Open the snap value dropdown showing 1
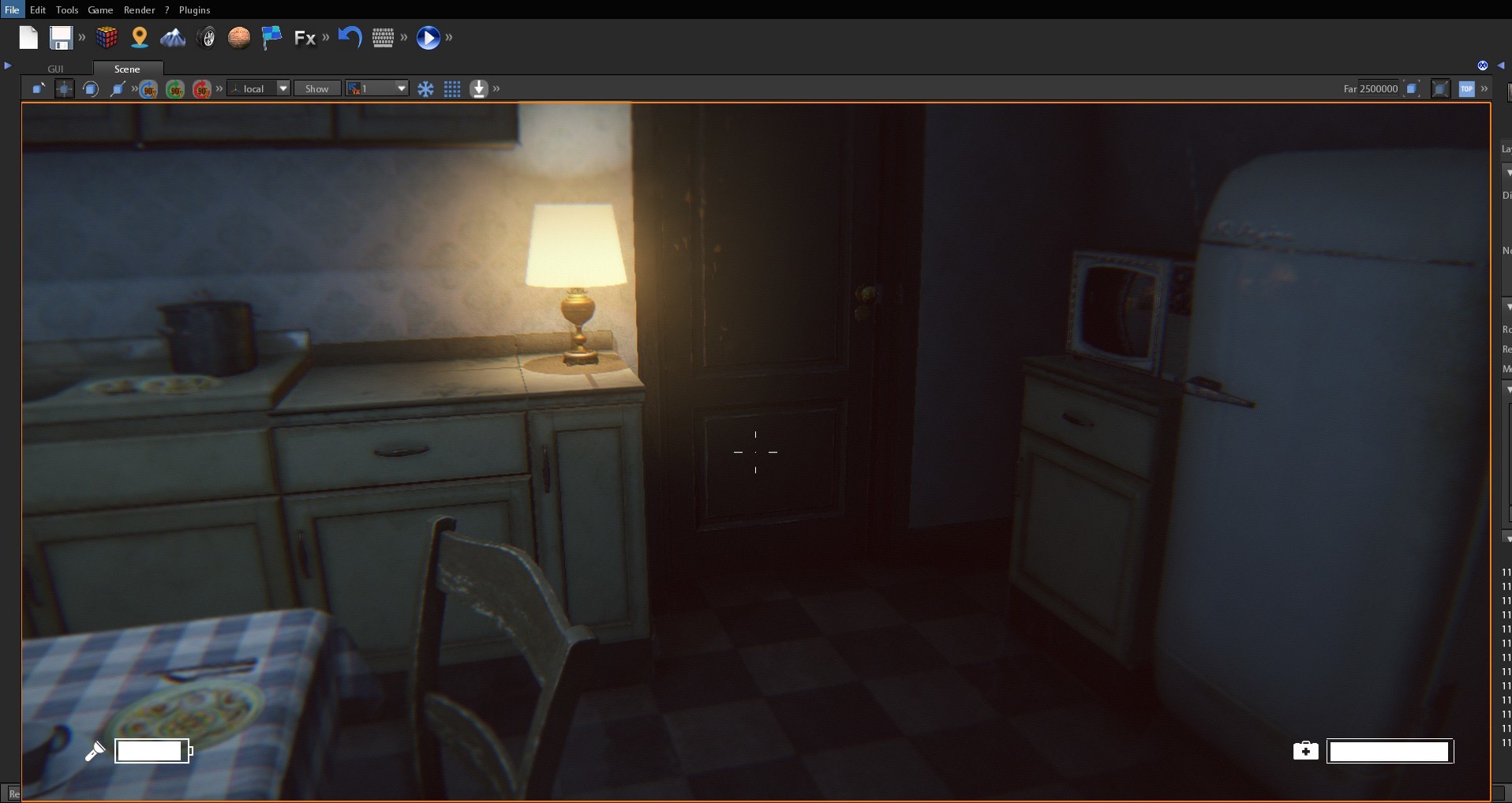 coord(376,88)
